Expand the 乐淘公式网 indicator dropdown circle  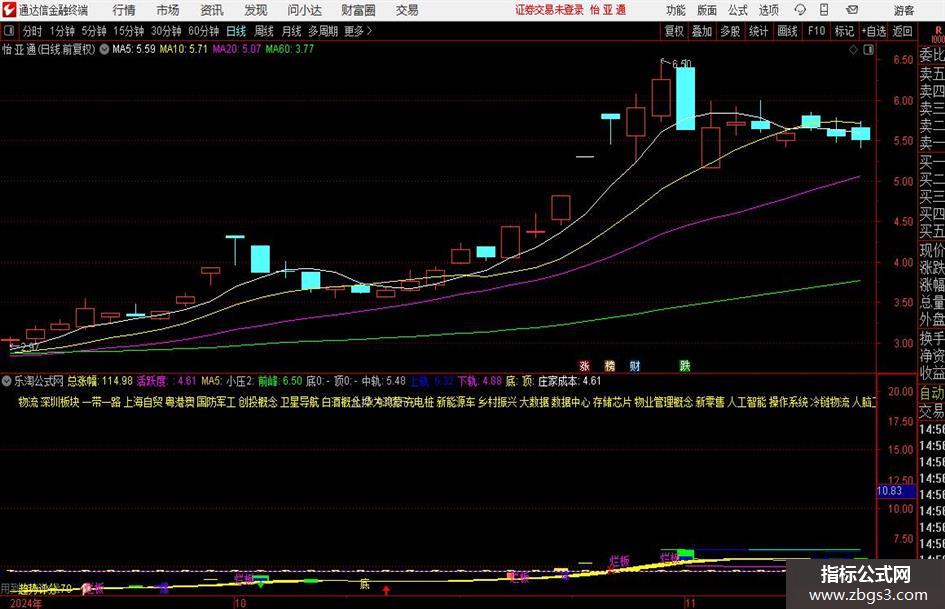click(x=7, y=381)
